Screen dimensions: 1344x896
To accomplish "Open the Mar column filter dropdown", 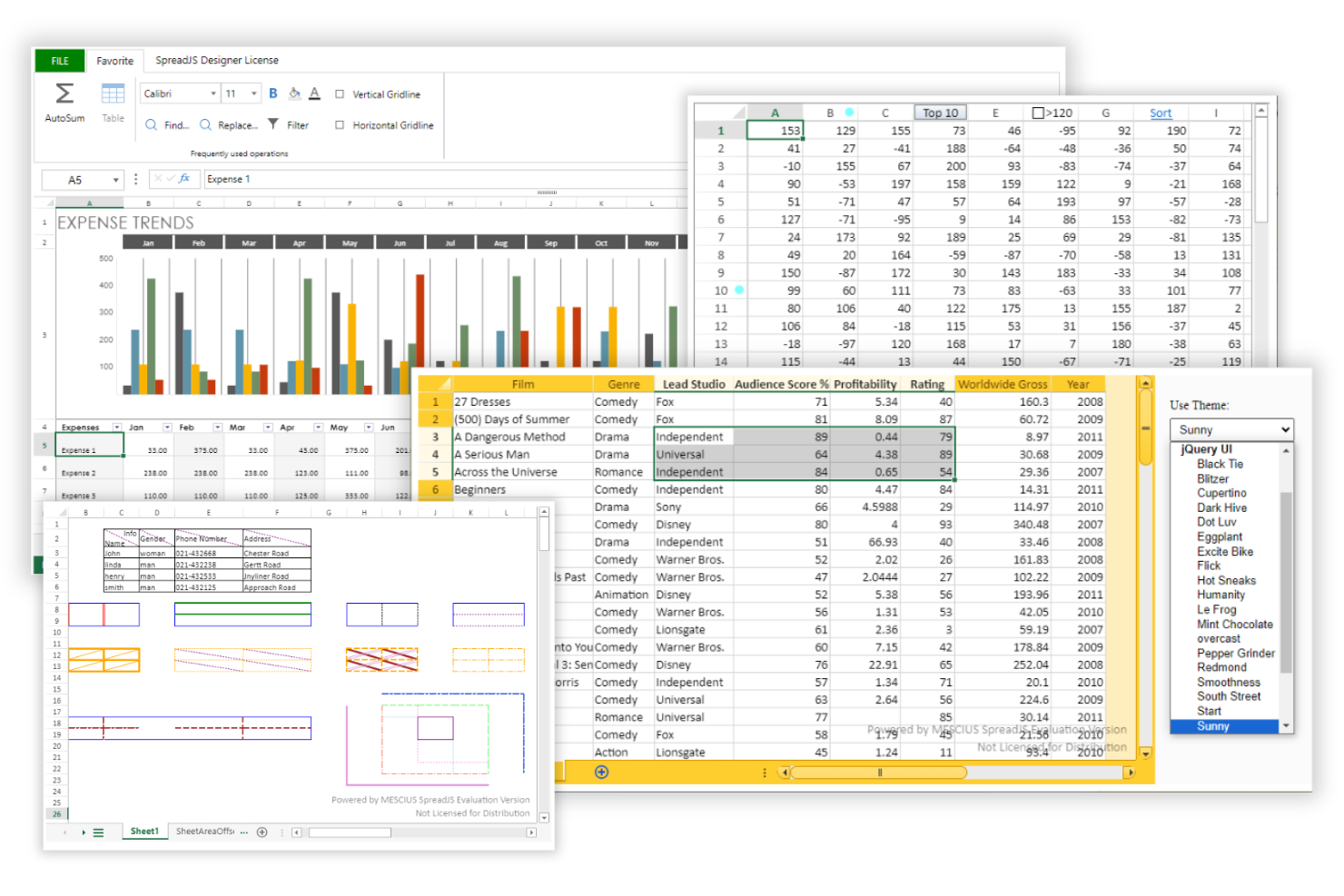I will point(268,427).
